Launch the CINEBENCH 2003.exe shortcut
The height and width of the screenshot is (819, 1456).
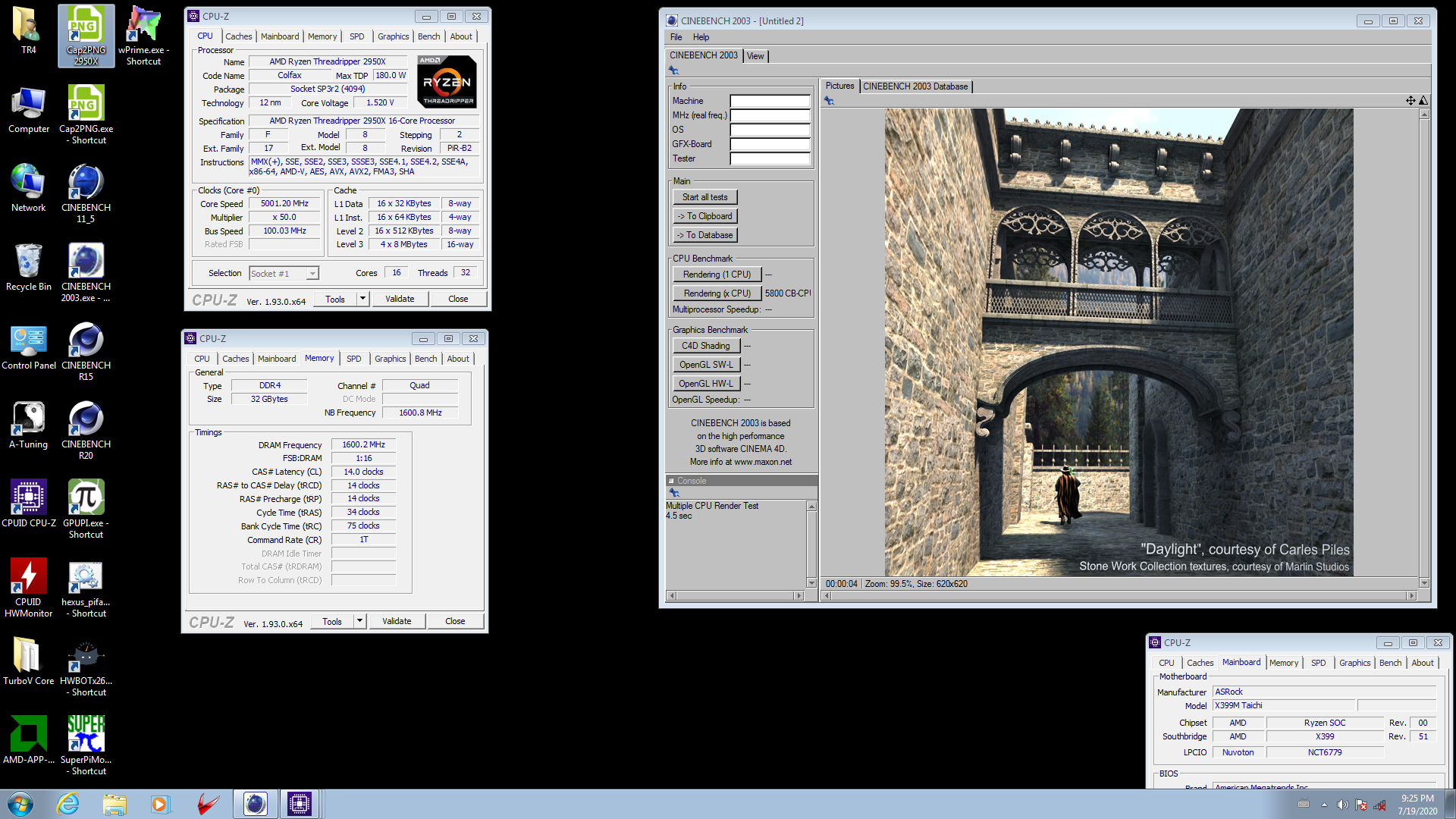(86, 271)
